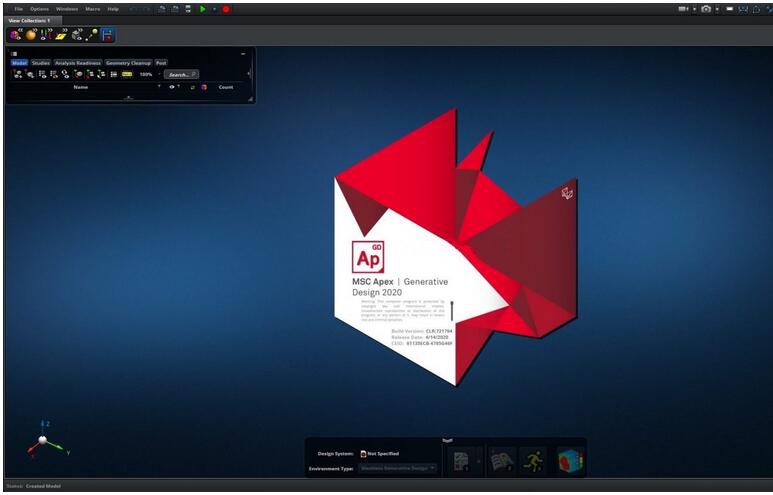Click the open book workflow step icon
The image size is (773, 495).
tap(503, 461)
